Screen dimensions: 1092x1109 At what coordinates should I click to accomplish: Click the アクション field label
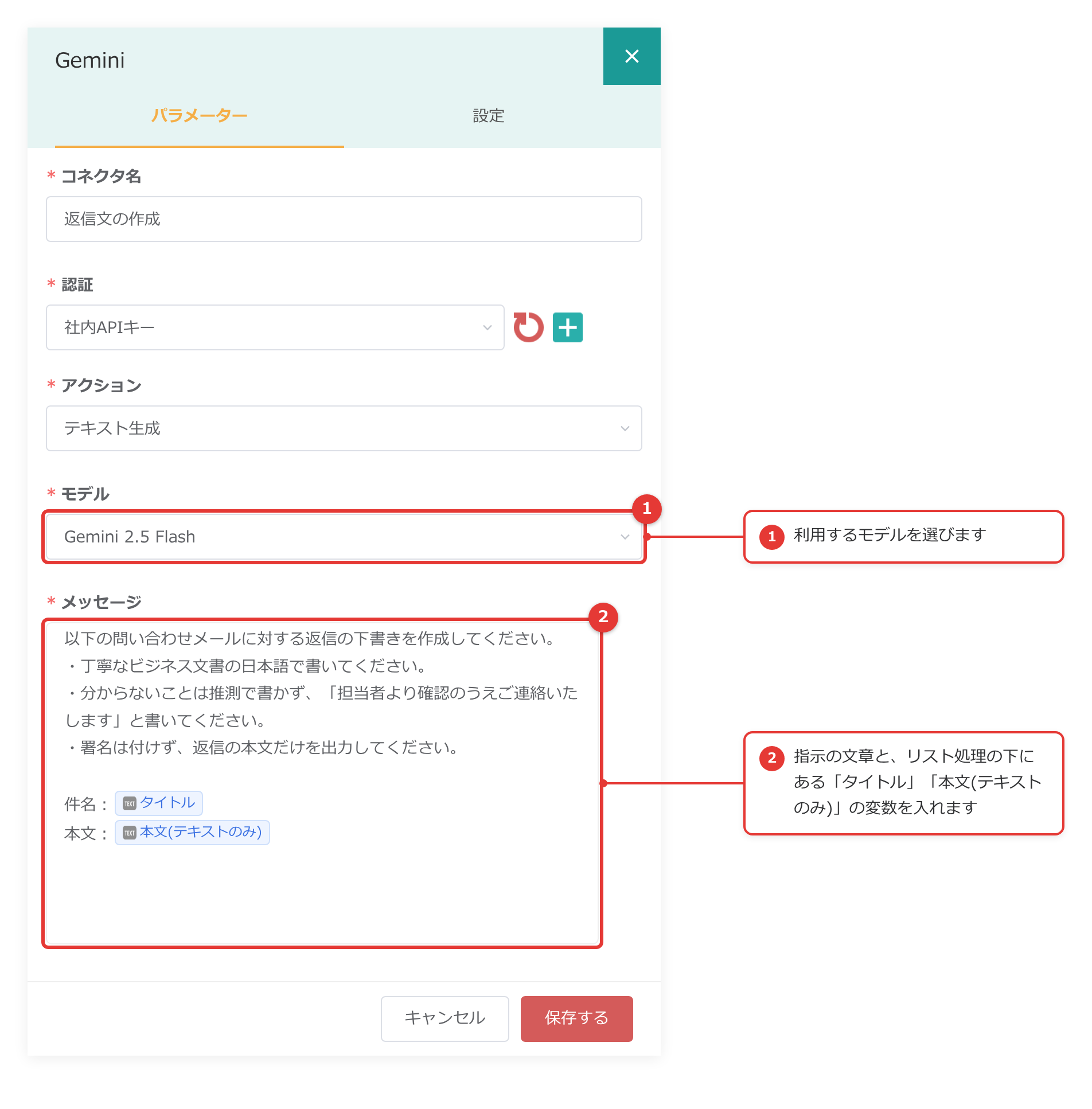(x=101, y=385)
